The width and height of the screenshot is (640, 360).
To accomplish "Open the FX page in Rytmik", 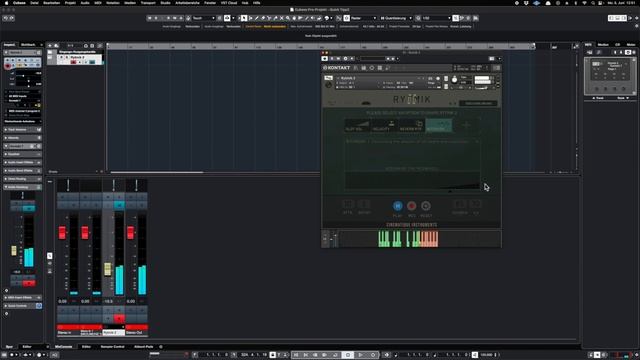I will coord(476,207).
